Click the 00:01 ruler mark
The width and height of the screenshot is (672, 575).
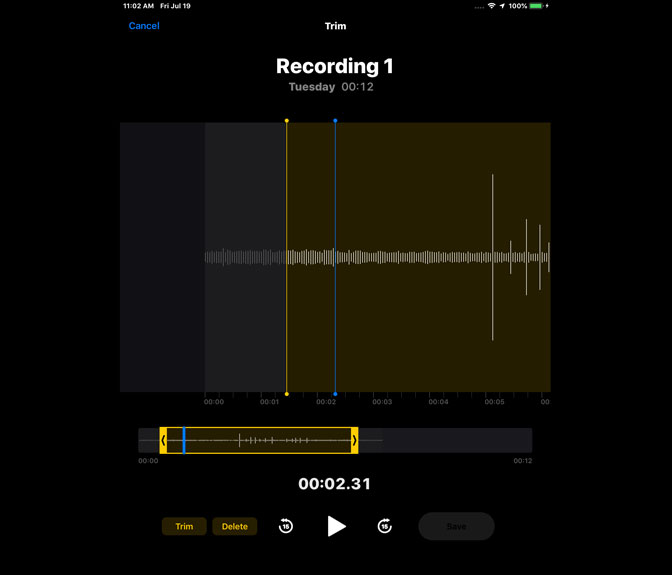click(270, 402)
